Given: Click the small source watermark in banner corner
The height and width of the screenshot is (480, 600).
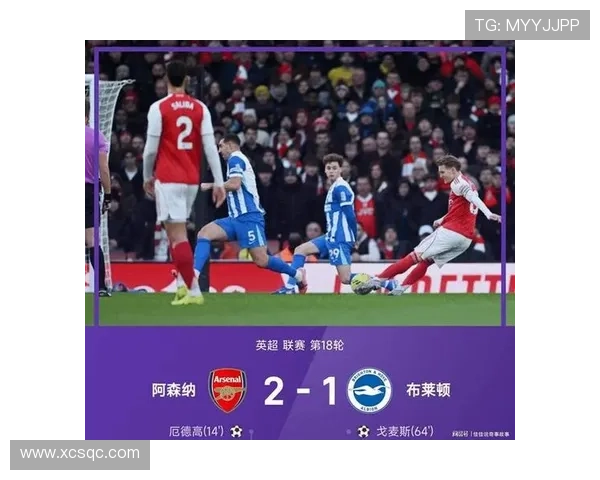Looking at the screenshot, I should 481,434.
